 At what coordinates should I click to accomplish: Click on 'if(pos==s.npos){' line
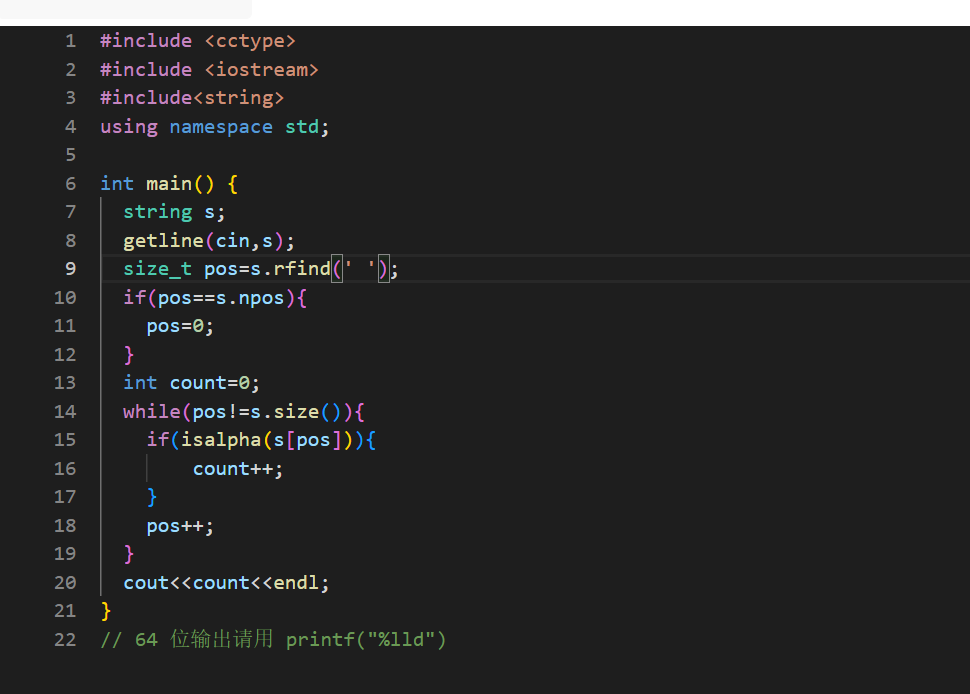pyautogui.click(x=215, y=297)
